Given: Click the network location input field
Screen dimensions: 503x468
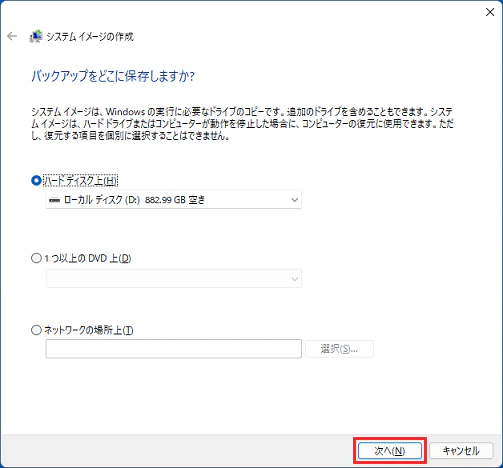Looking at the screenshot, I should pos(174,349).
